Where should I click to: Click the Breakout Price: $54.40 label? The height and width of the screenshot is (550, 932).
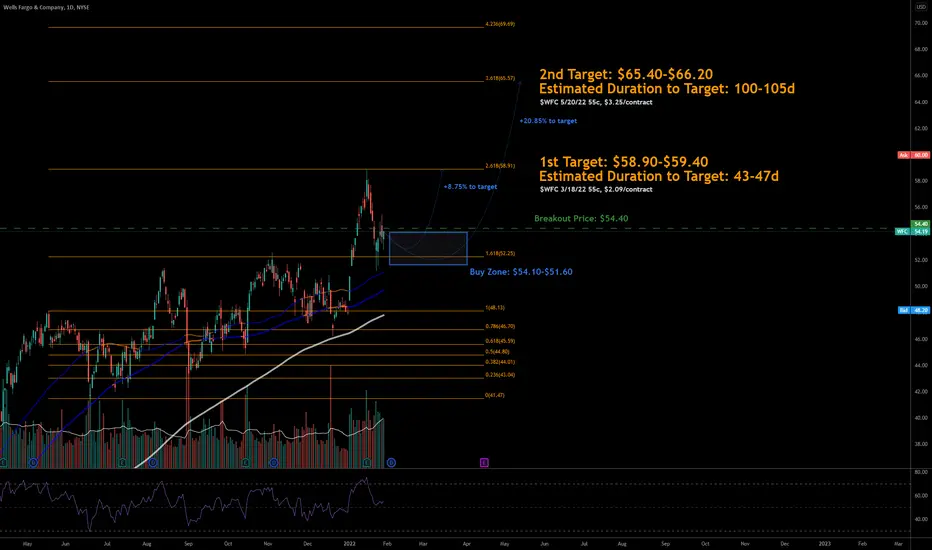(x=581, y=218)
